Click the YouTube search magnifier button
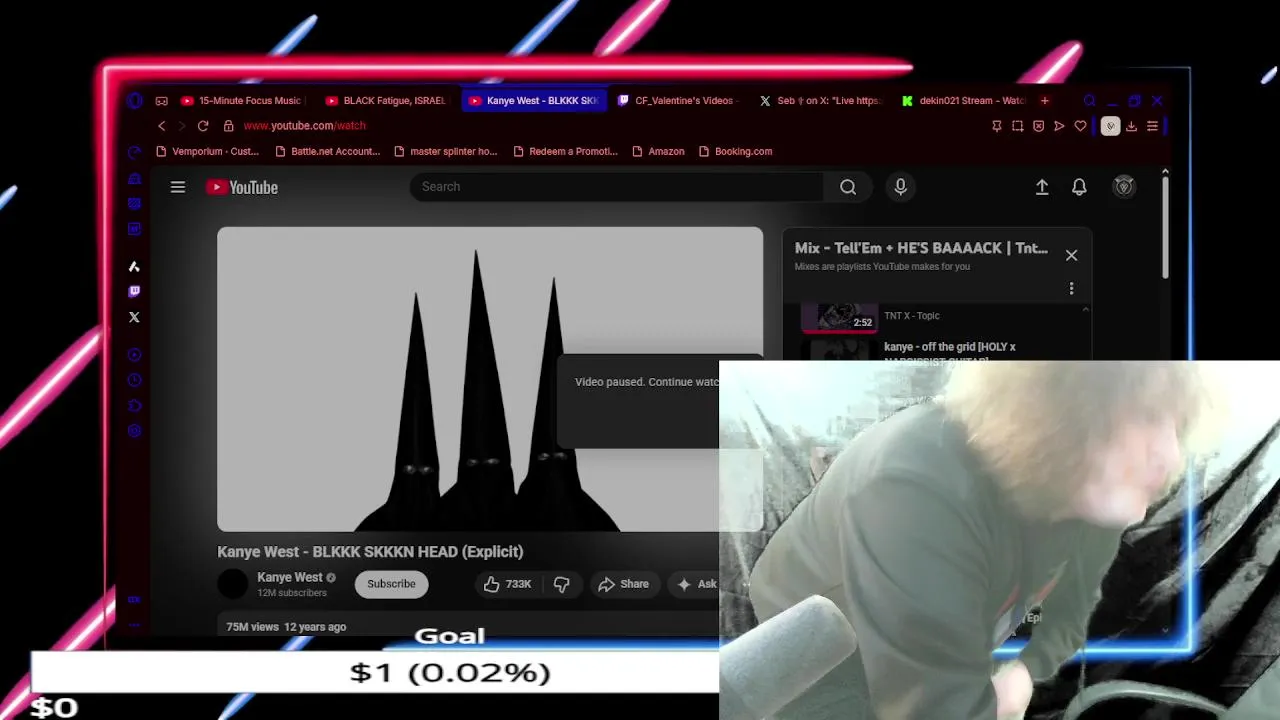The height and width of the screenshot is (720, 1280). (x=848, y=187)
